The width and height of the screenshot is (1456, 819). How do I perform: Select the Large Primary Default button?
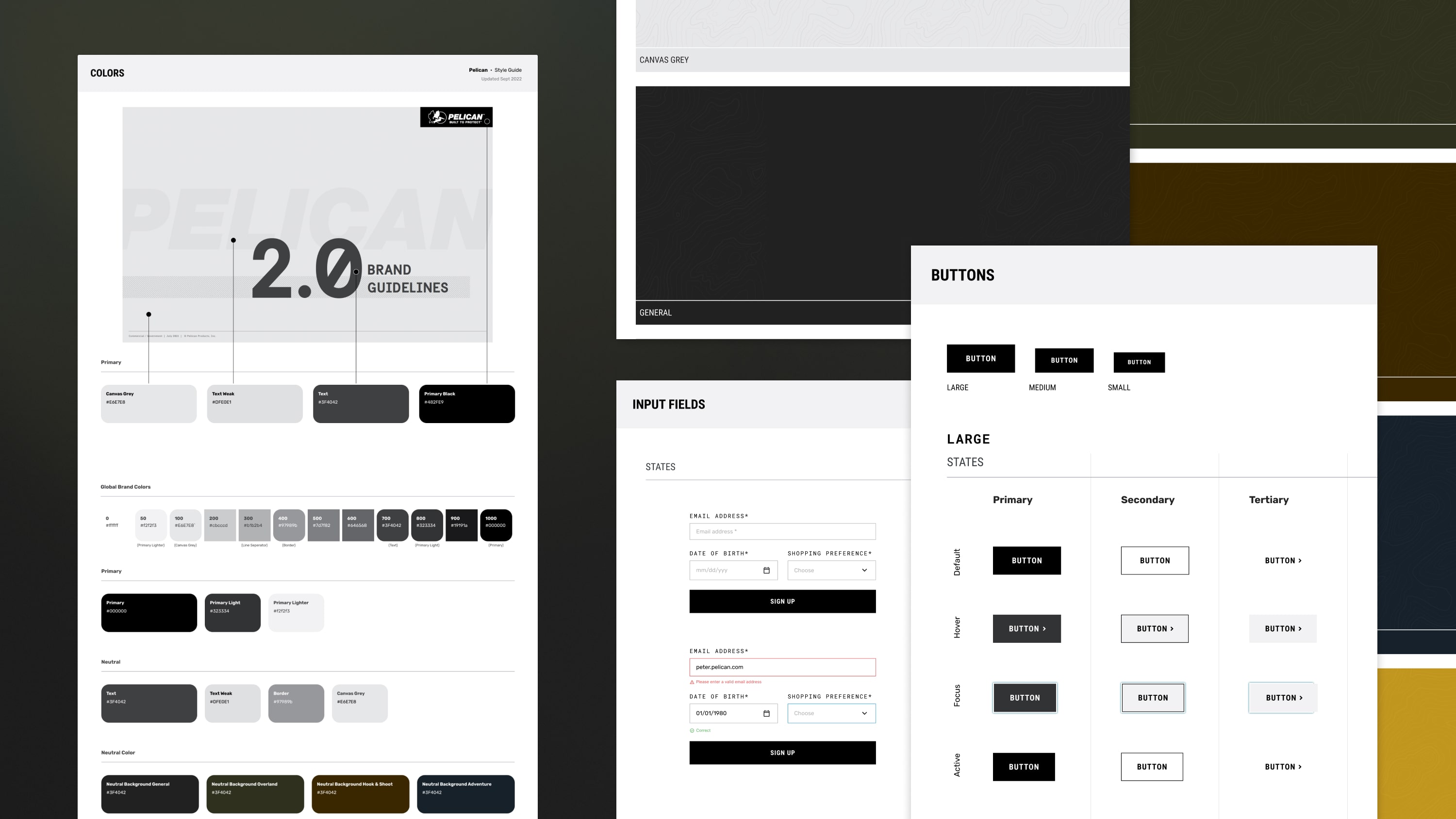point(1026,560)
